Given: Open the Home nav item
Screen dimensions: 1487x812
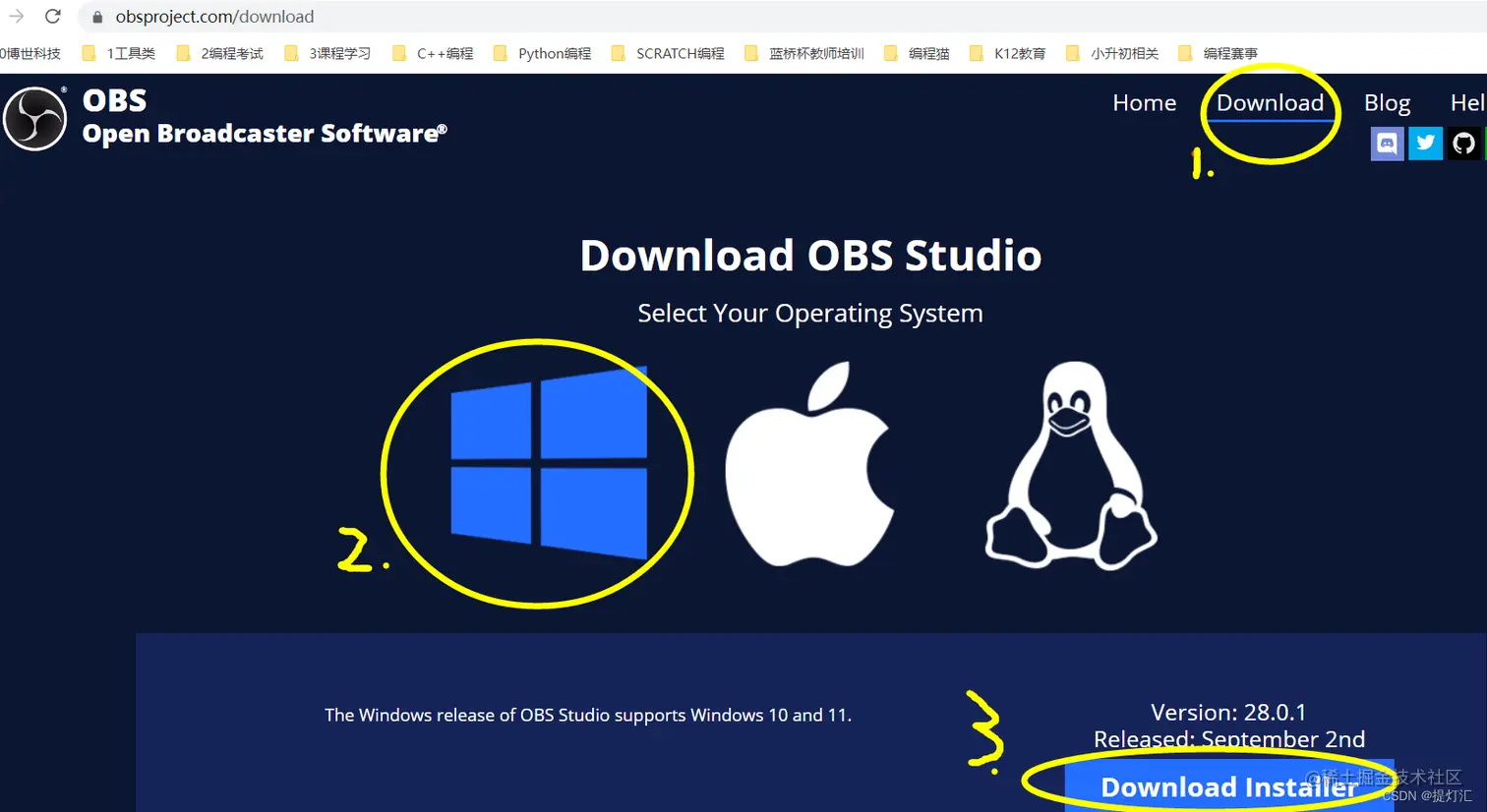Looking at the screenshot, I should click(1144, 102).
